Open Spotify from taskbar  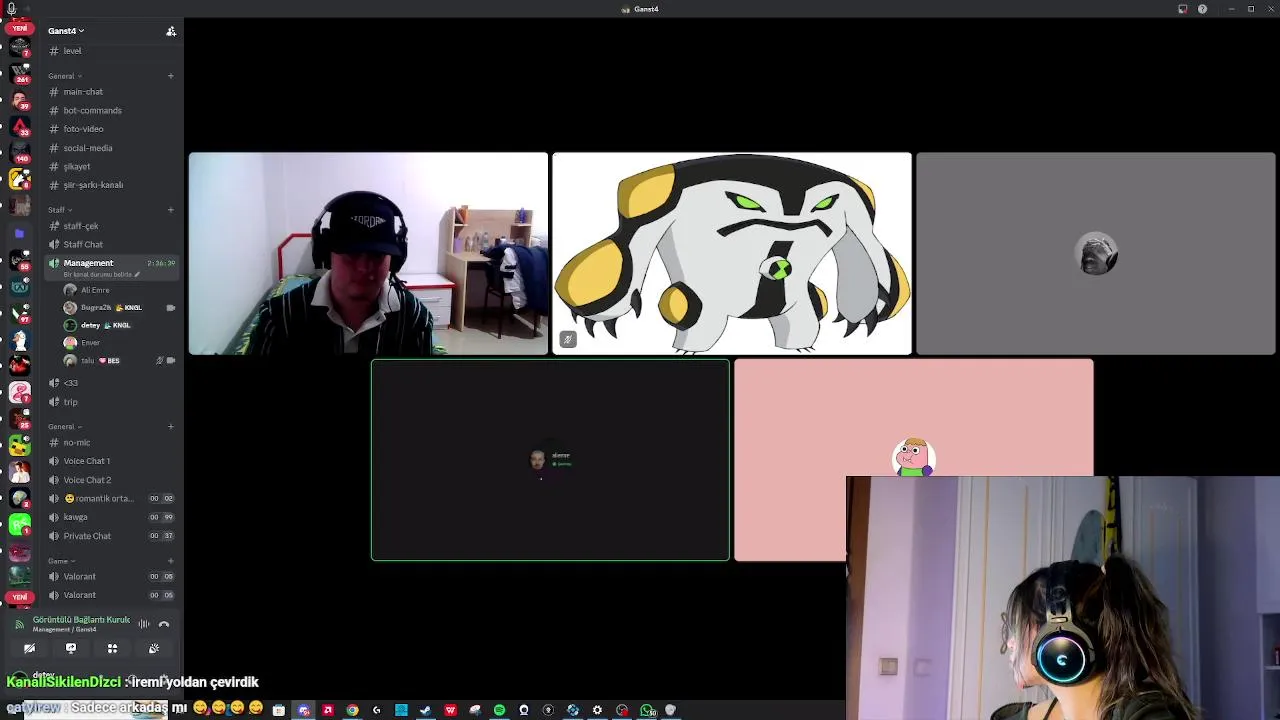point(499,710)
